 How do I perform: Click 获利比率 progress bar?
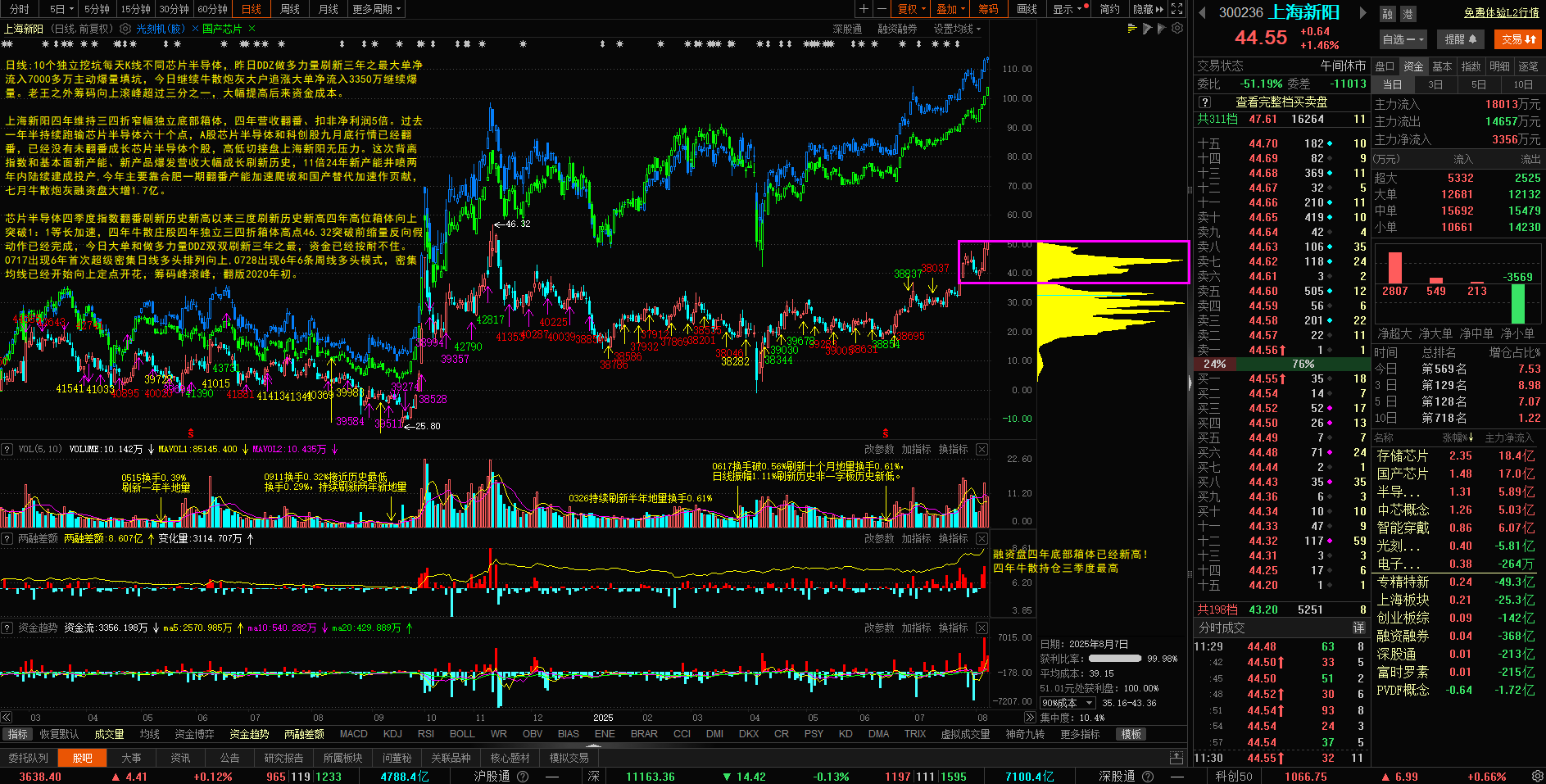tap(1115, 659)
